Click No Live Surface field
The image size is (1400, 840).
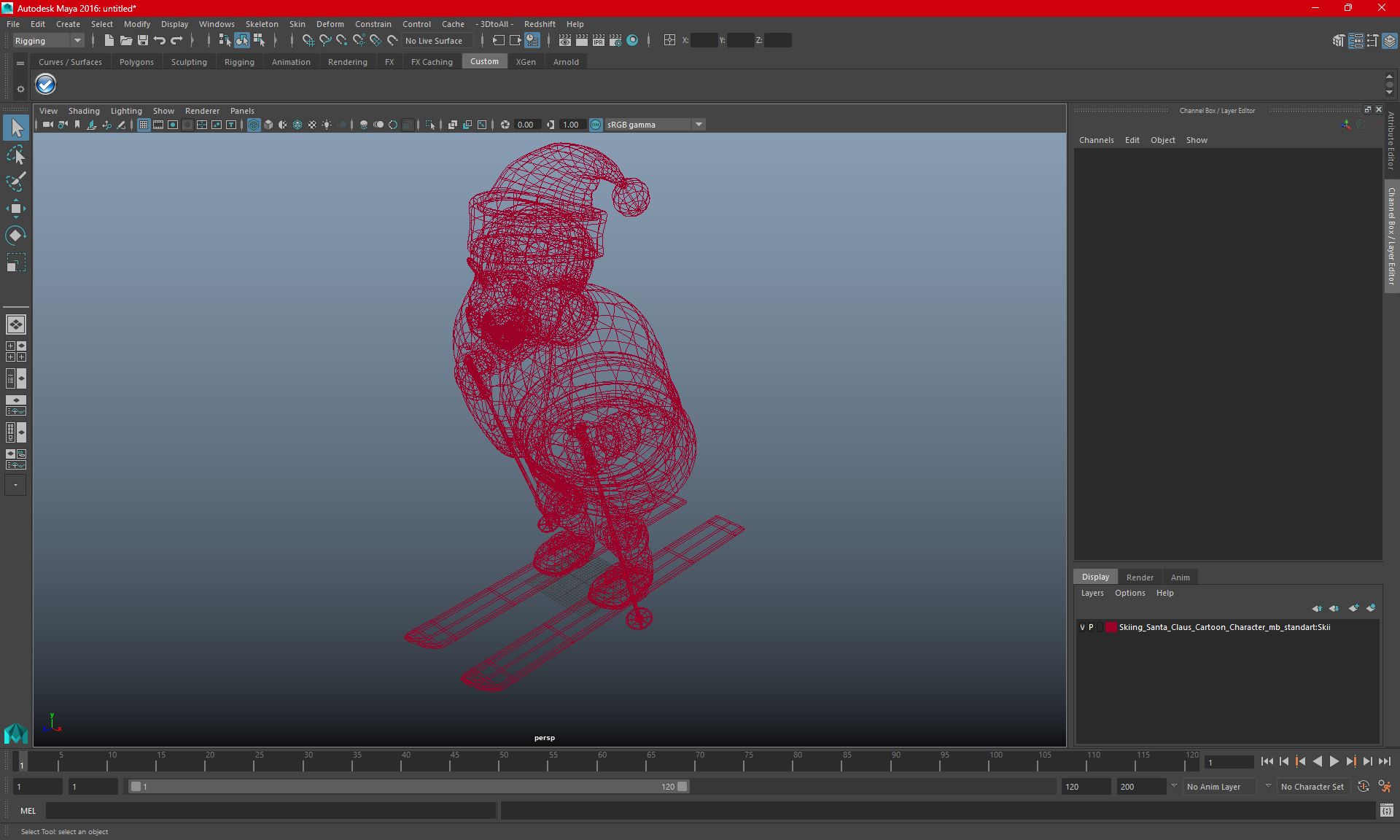(437, 41)
